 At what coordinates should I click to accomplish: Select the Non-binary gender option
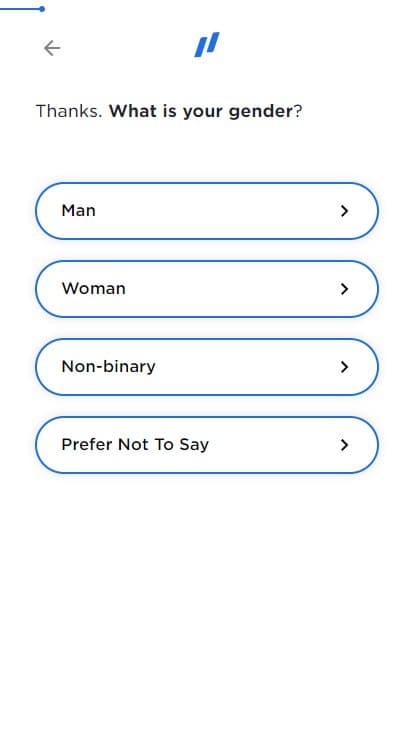pyautogui.click(x=207, y=367)
